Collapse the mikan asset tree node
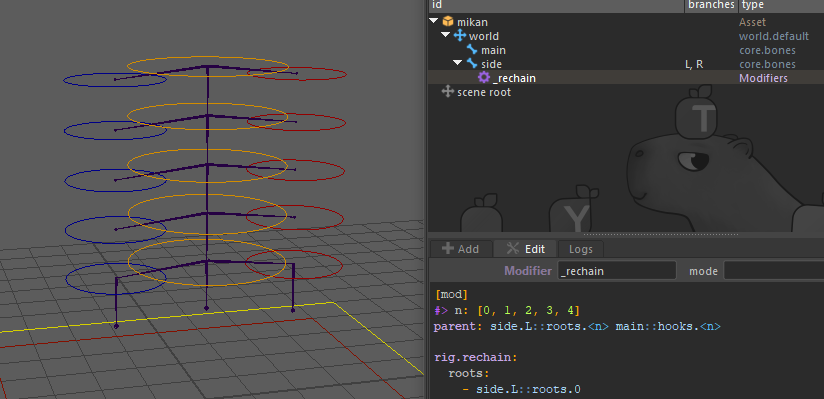Screen dimensions: 824x399 click(434, 21)
